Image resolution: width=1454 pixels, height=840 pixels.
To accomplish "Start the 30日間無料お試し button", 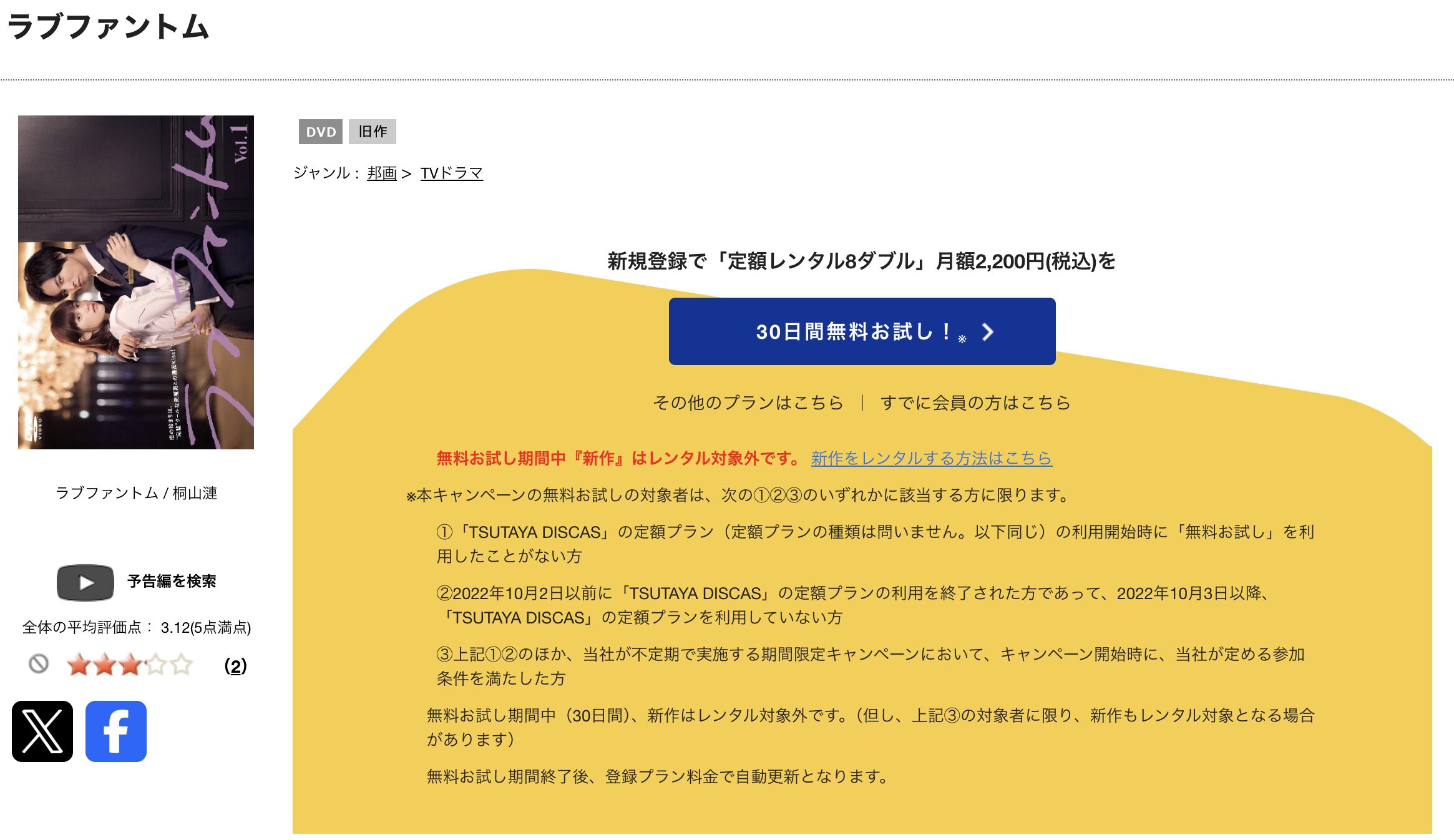I will 862,331.
